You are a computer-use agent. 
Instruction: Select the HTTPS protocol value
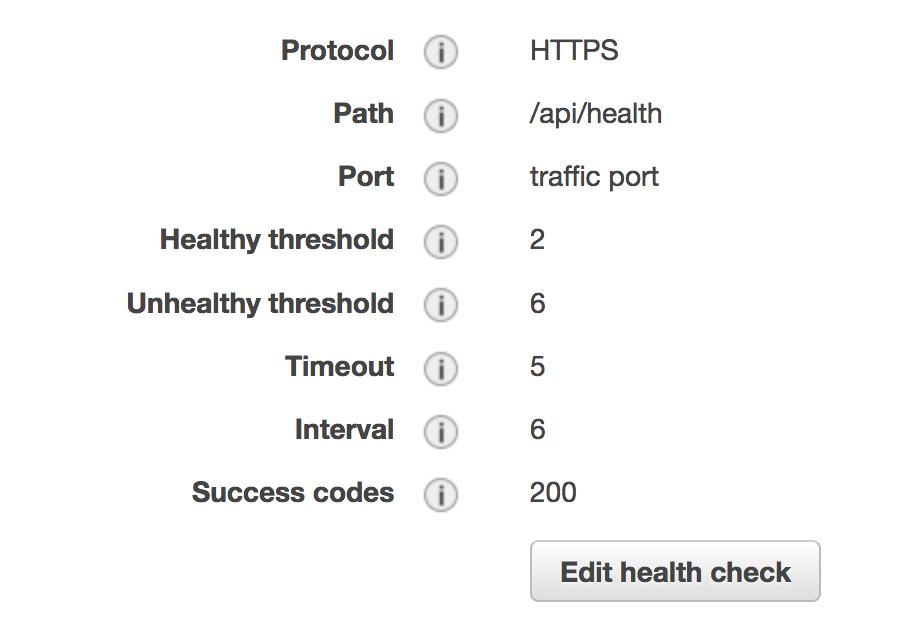pyautogui.click(x=574, y=51)
